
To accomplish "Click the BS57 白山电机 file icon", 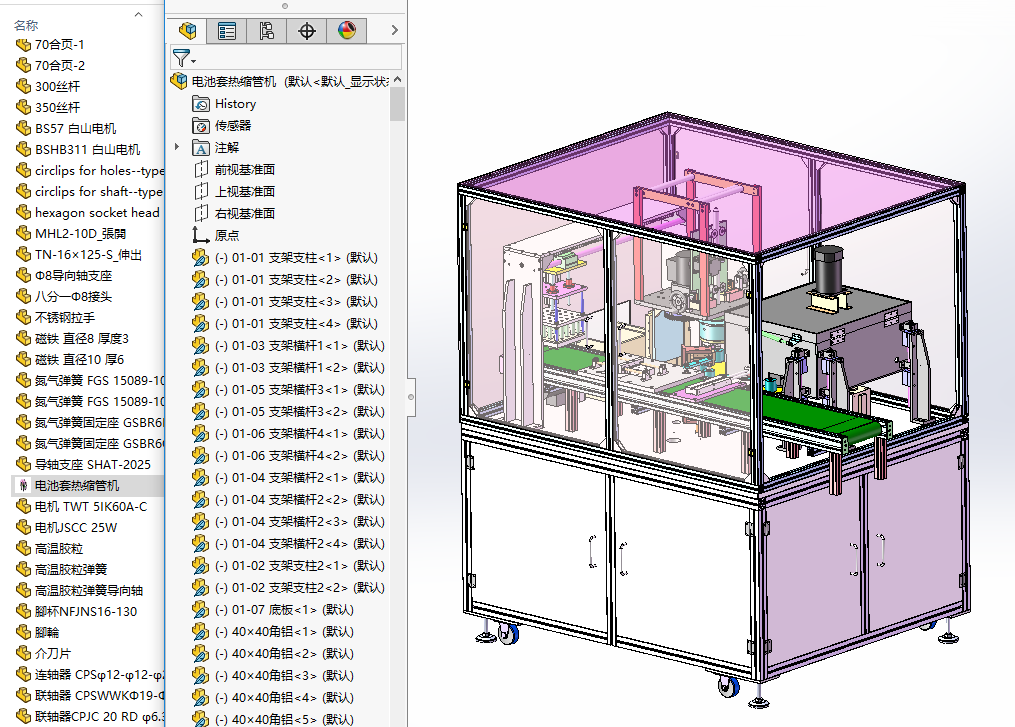I will tap(23, 128).
